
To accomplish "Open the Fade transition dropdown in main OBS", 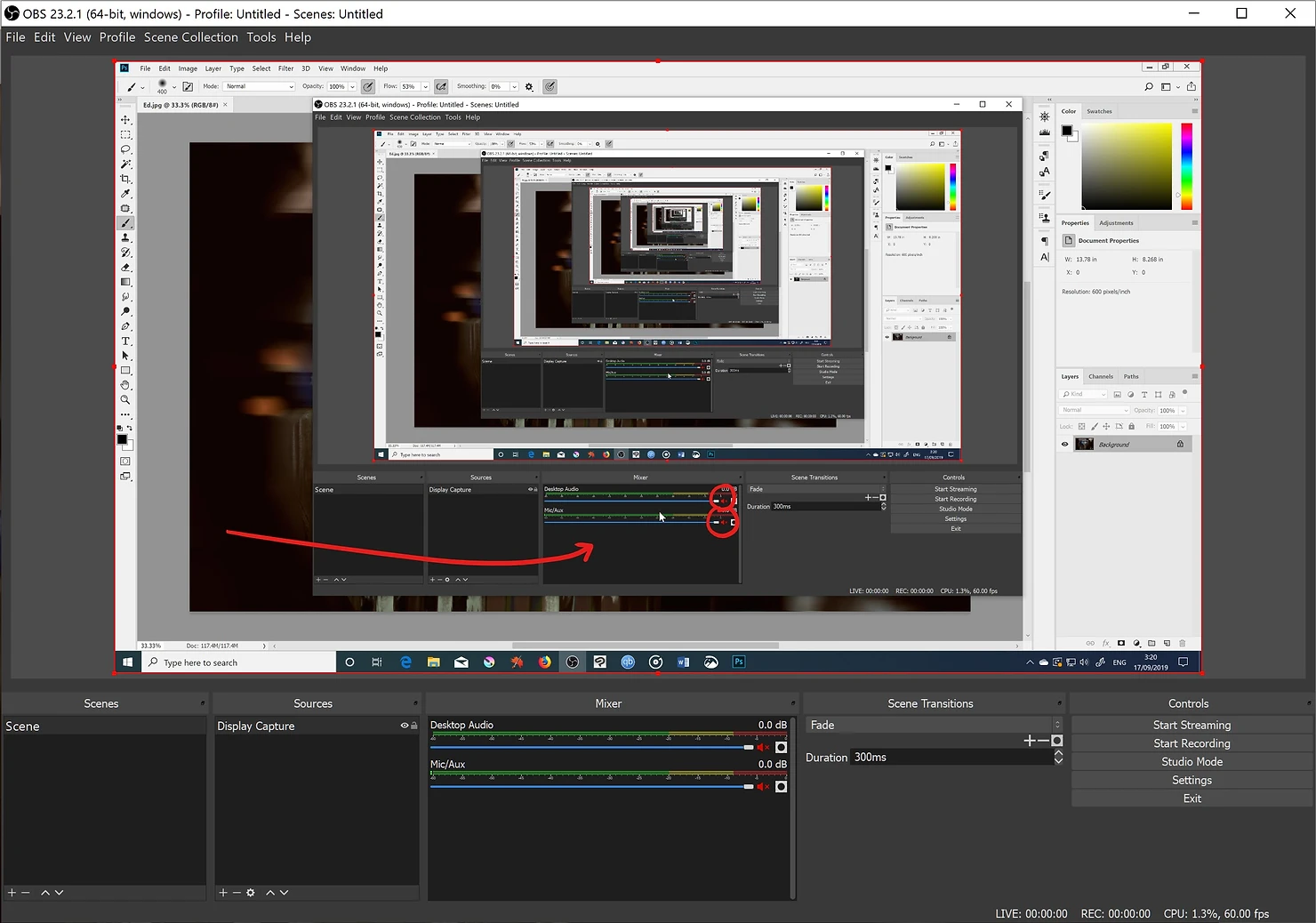I will (934, 726).
